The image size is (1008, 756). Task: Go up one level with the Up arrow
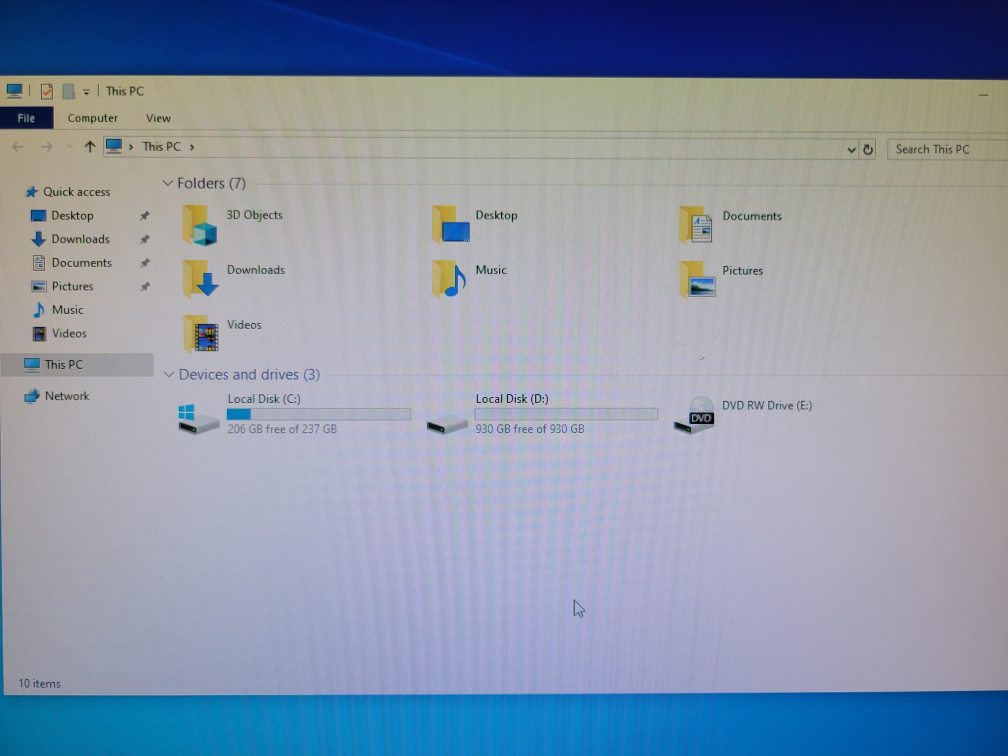click(x=90, y=147)
